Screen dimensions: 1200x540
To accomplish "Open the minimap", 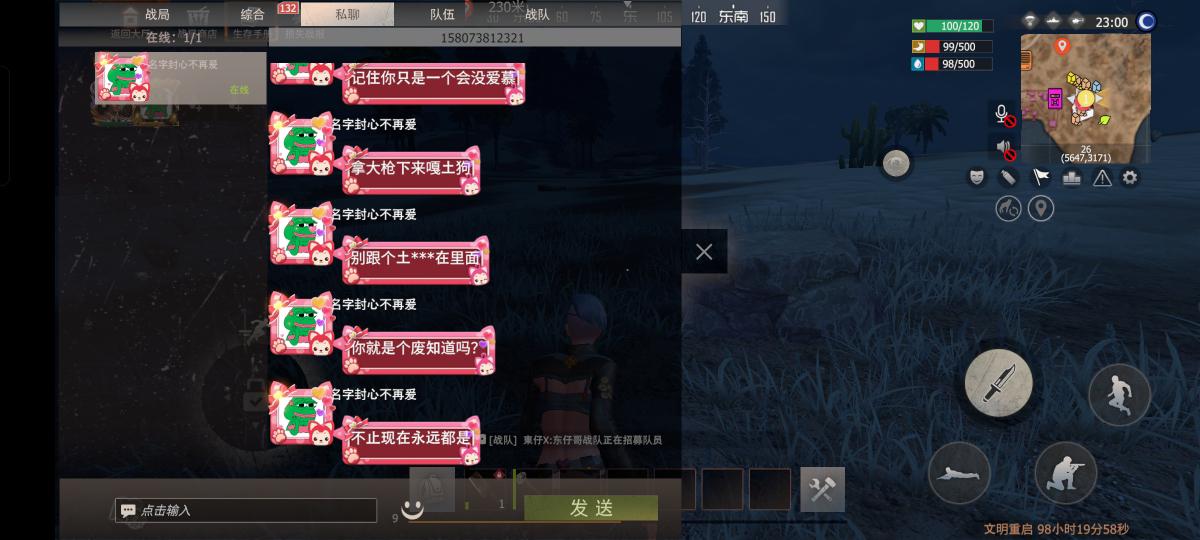I will click(x=1085, y=99).
